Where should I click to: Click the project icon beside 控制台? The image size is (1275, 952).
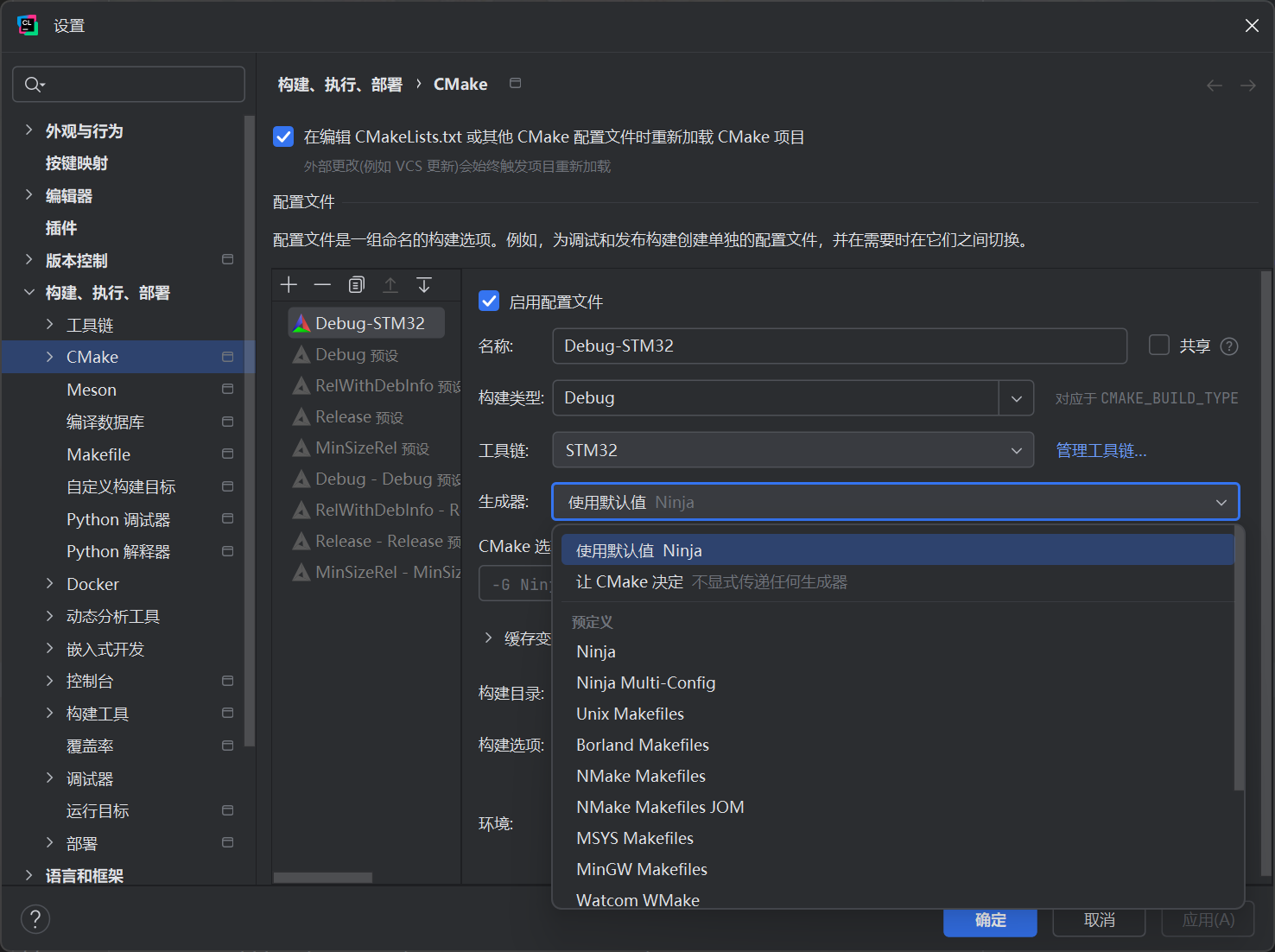(x=228, y=681)
